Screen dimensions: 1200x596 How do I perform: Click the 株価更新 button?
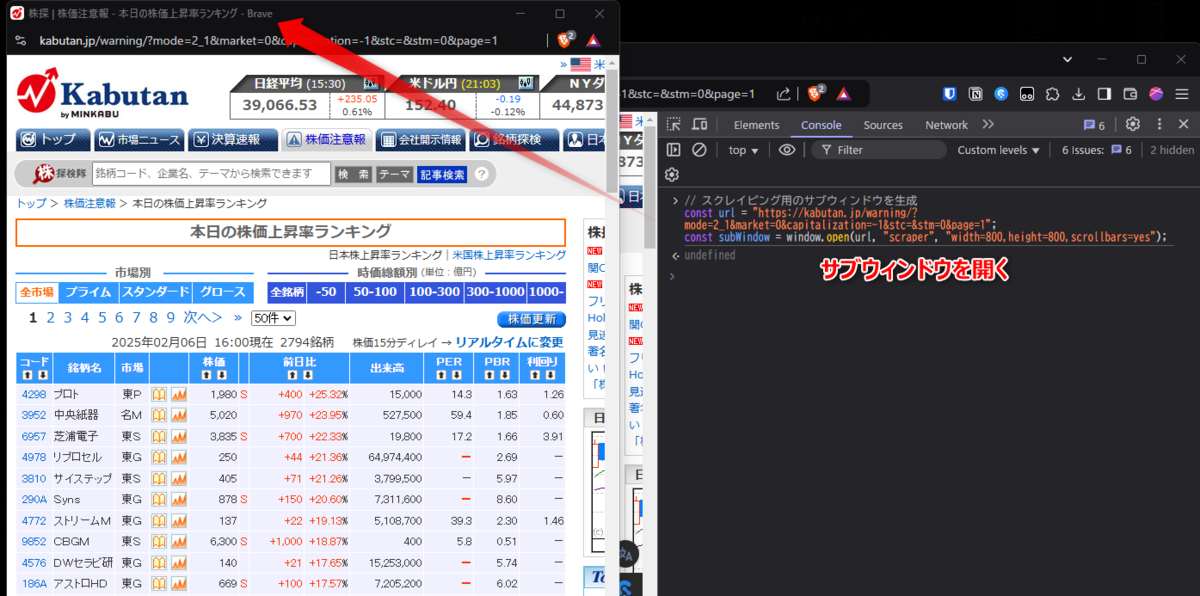[531, 319]
